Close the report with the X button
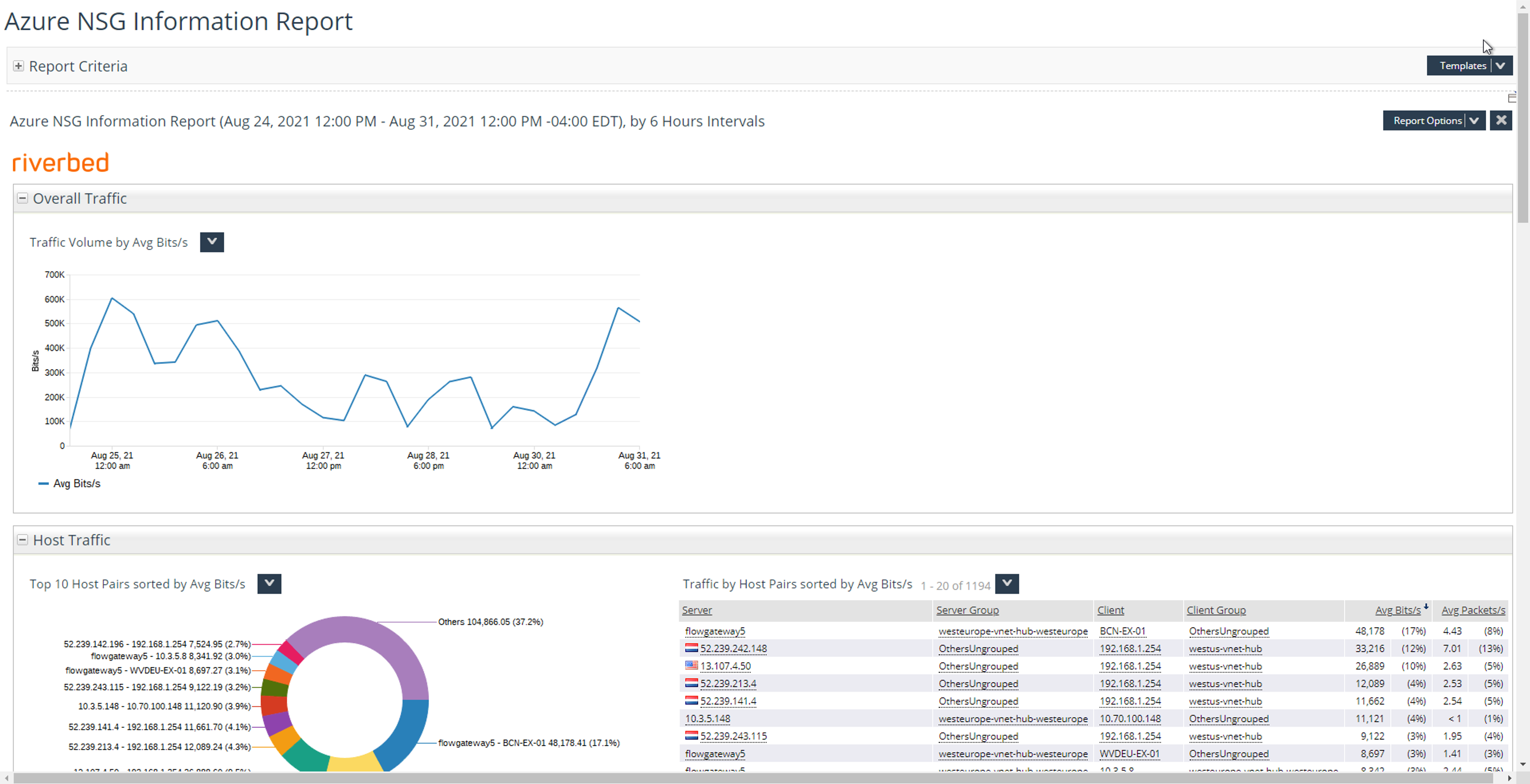This screenshot has height=784, width=1530. click(x=1501, y=121)
